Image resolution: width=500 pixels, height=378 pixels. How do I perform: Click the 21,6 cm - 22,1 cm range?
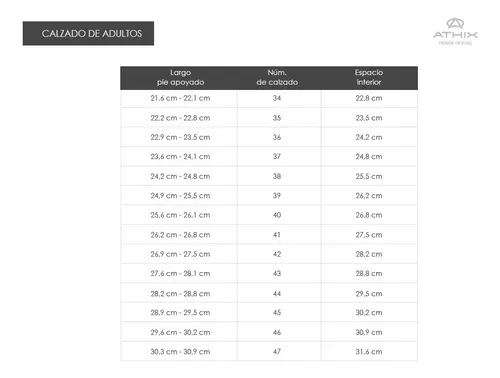coord(180,98)
